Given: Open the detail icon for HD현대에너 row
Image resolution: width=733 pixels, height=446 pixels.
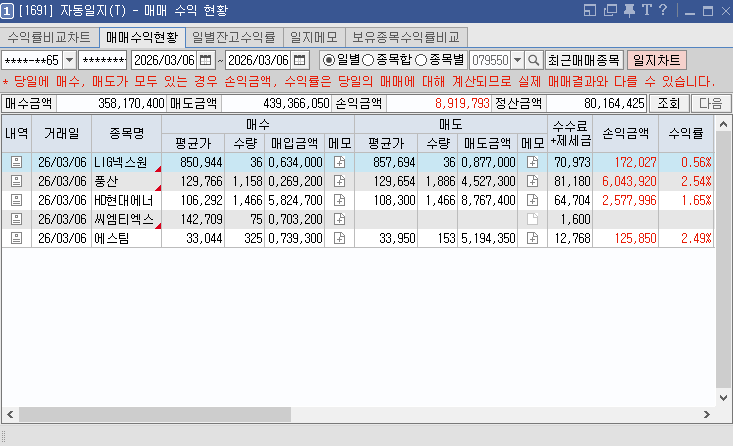Looking at the screenshot, I should 16,200.
